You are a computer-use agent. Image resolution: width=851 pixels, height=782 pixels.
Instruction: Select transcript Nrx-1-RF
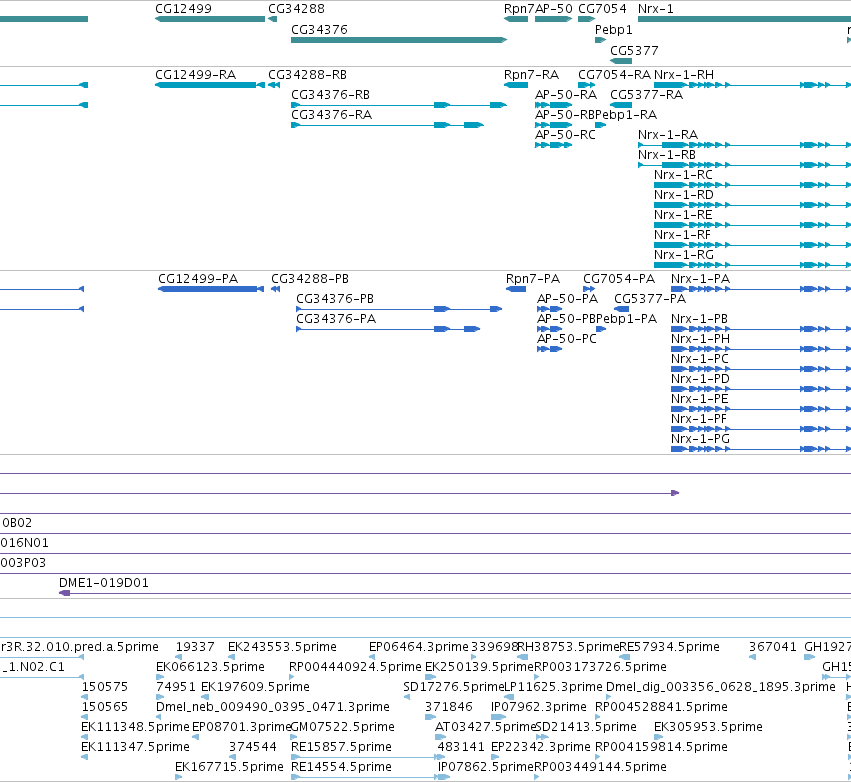[x=682, y=236]
